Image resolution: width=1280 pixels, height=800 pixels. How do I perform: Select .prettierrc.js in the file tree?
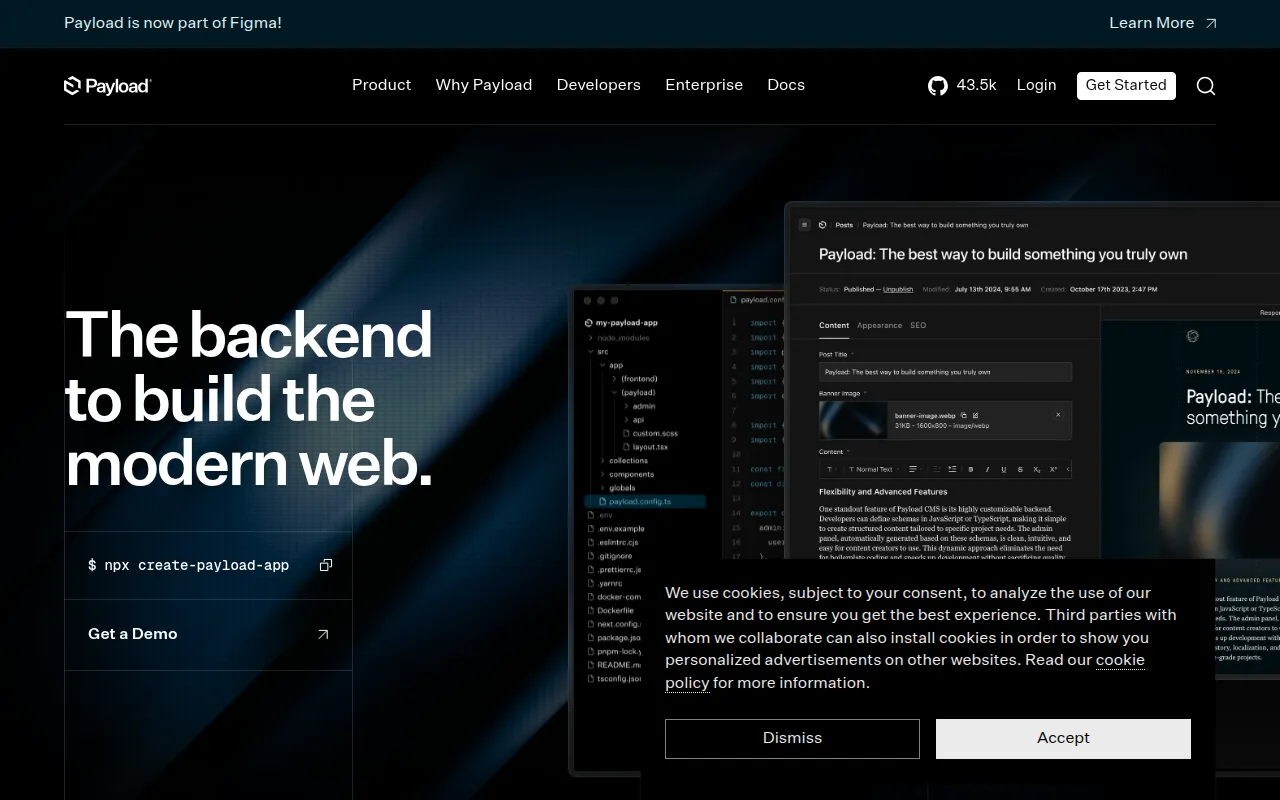click(618, 569)
